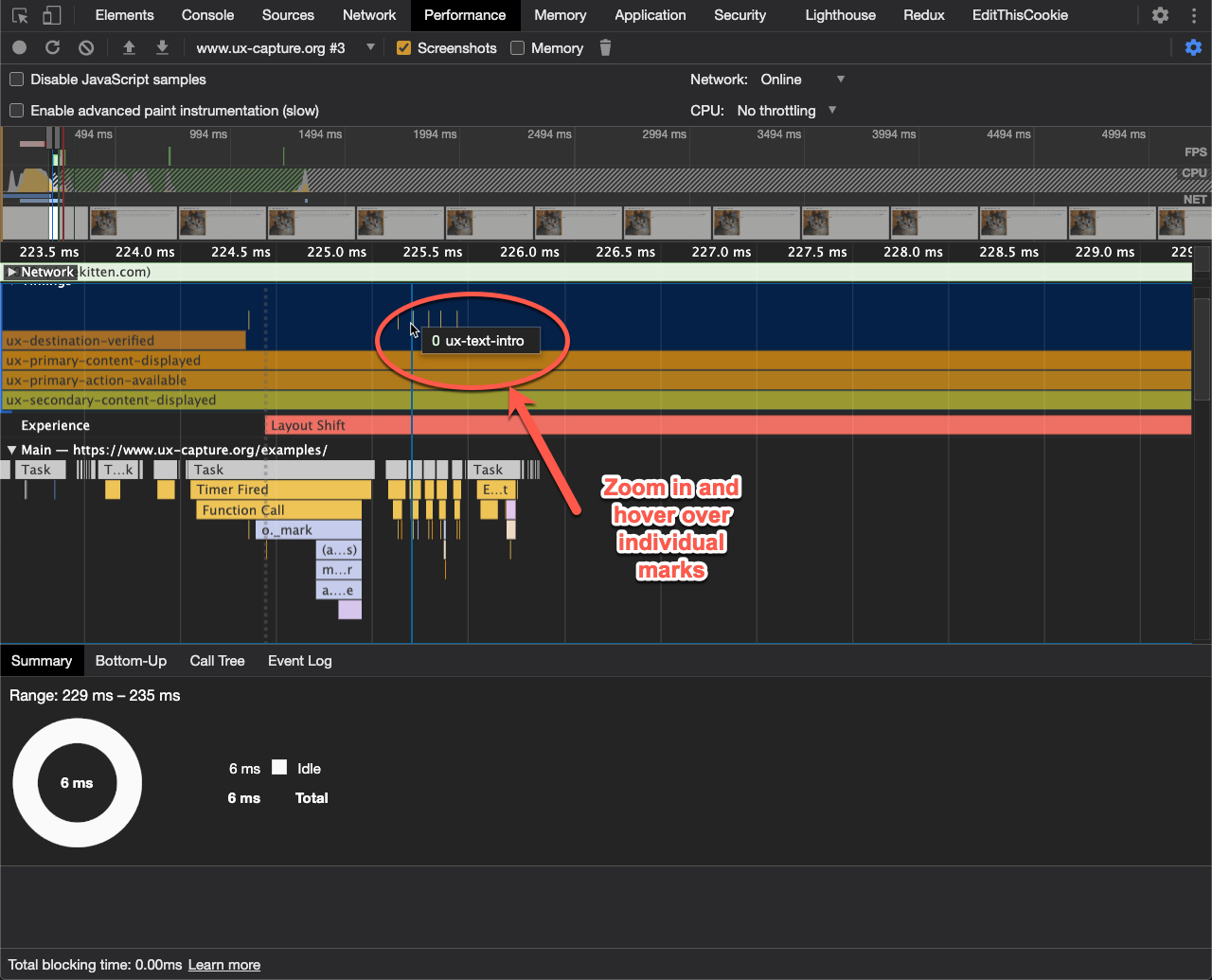Screen dimensions: 1212x980
Task: Toggle the device toolbar icon
Action: pyautogui.click(x=52, y=15)
